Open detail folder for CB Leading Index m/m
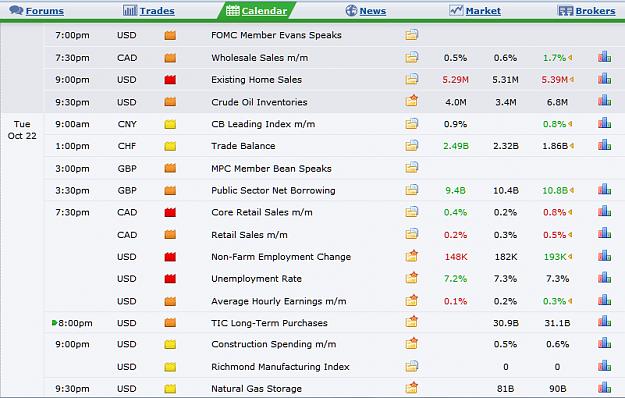Screen dimensions: 625x398 pyautogui.click(x=412, y=124)
